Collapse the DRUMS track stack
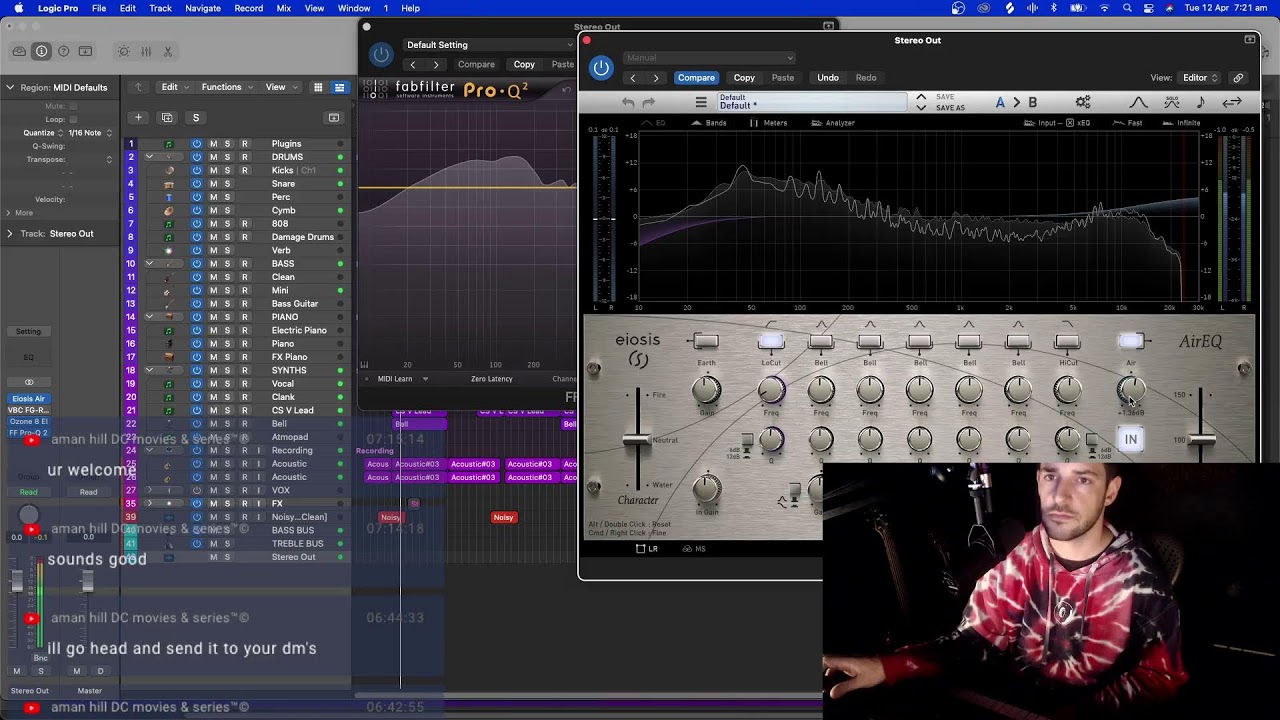 (x=149, y=157)
